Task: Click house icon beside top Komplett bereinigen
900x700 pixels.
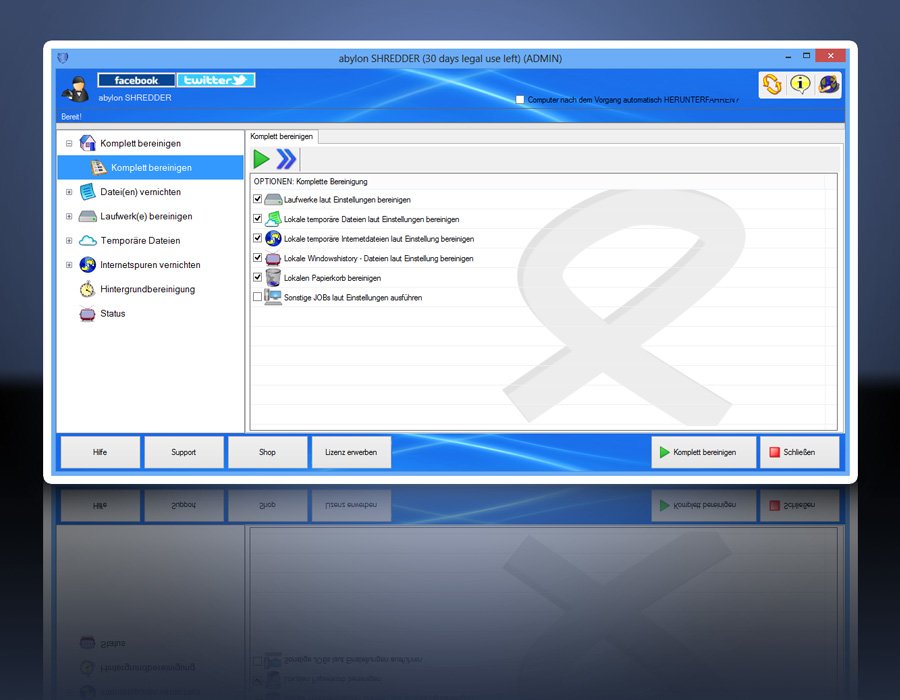Action: (87, 143)
